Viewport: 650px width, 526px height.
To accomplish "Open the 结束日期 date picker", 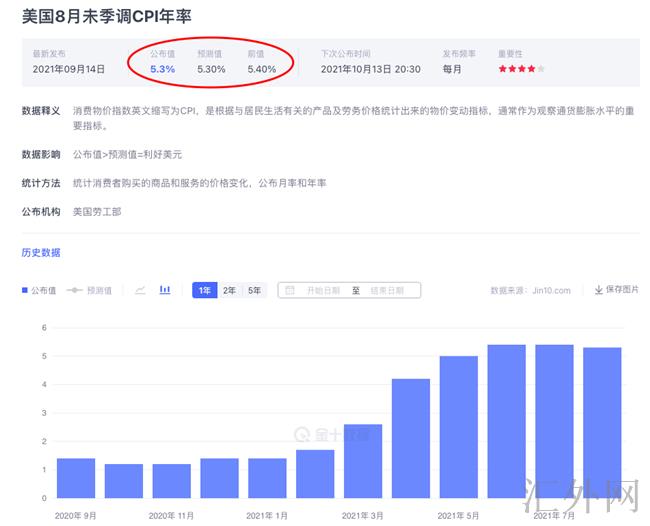I will pyautogui.click(x=386, y=290).
